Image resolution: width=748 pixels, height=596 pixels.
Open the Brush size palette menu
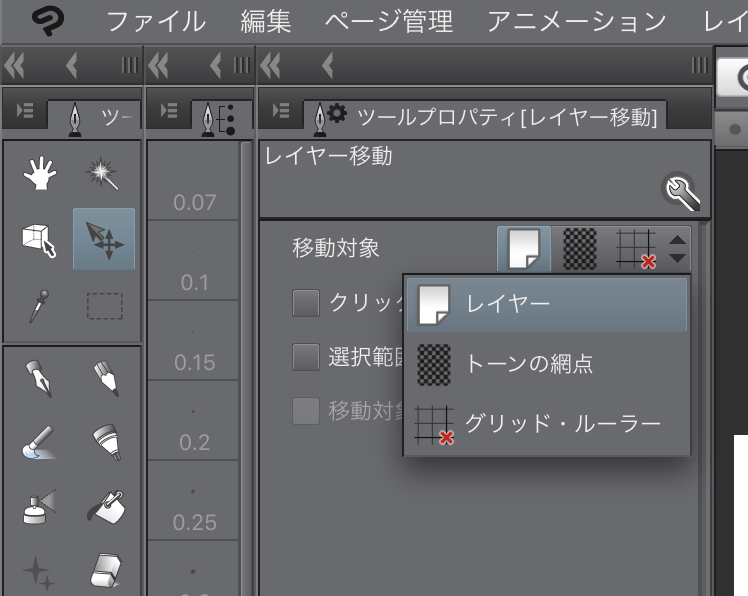pos(169,111)
